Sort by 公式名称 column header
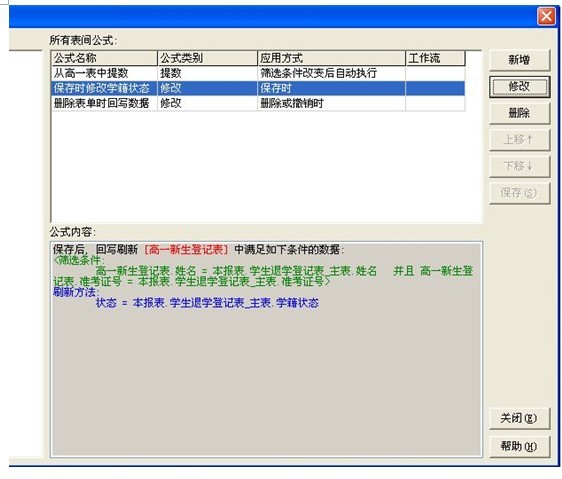This screenshot has height=479, width=562. [104, 58]
